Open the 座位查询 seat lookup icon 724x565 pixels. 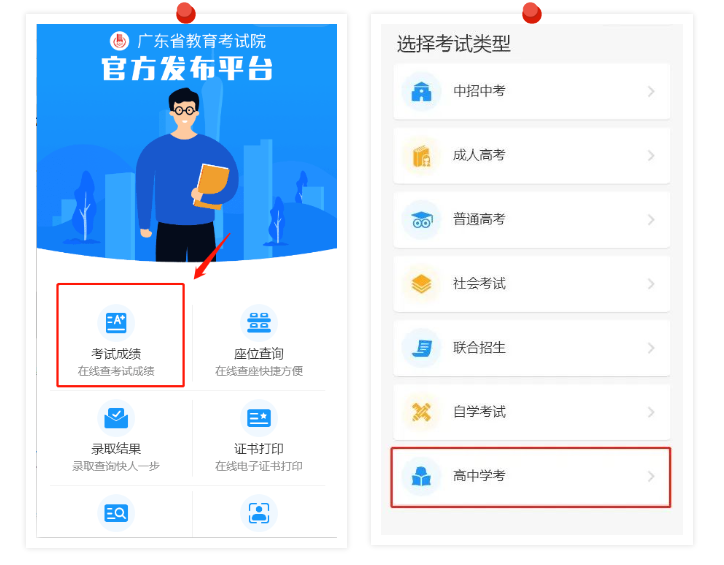click(259, 323)
